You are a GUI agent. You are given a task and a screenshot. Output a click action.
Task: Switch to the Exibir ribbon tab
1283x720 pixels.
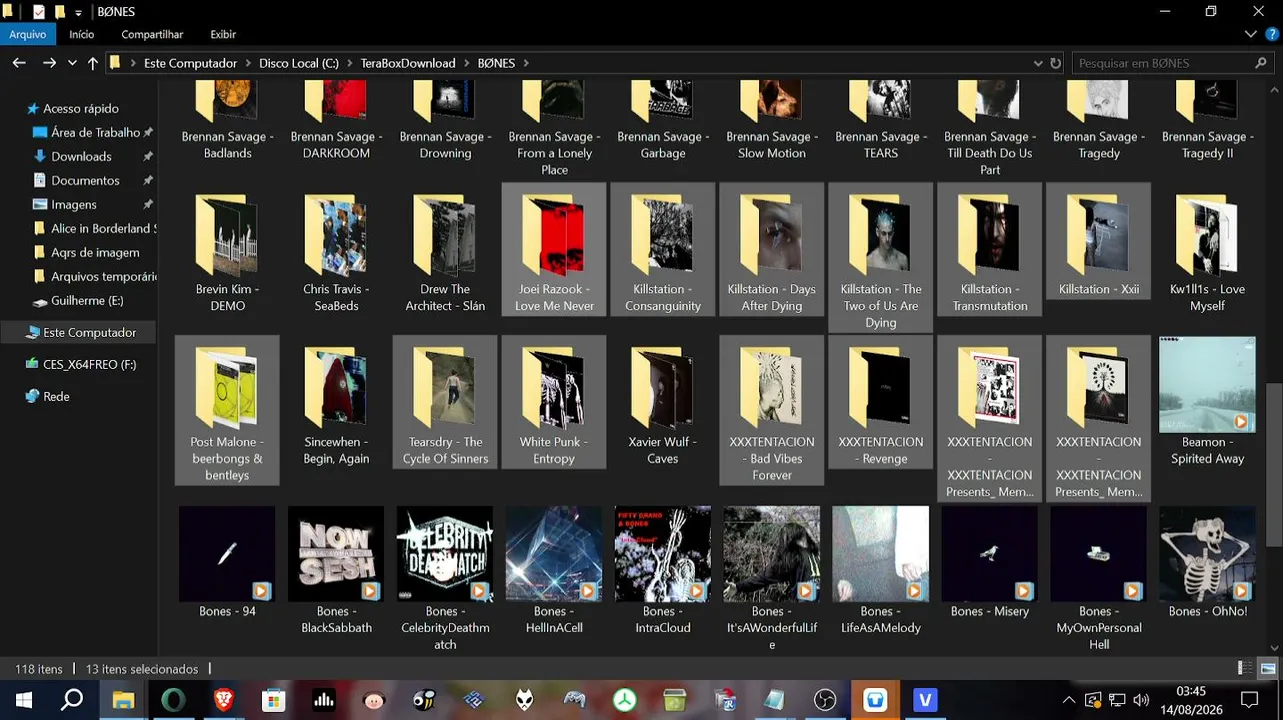[223, 34]
